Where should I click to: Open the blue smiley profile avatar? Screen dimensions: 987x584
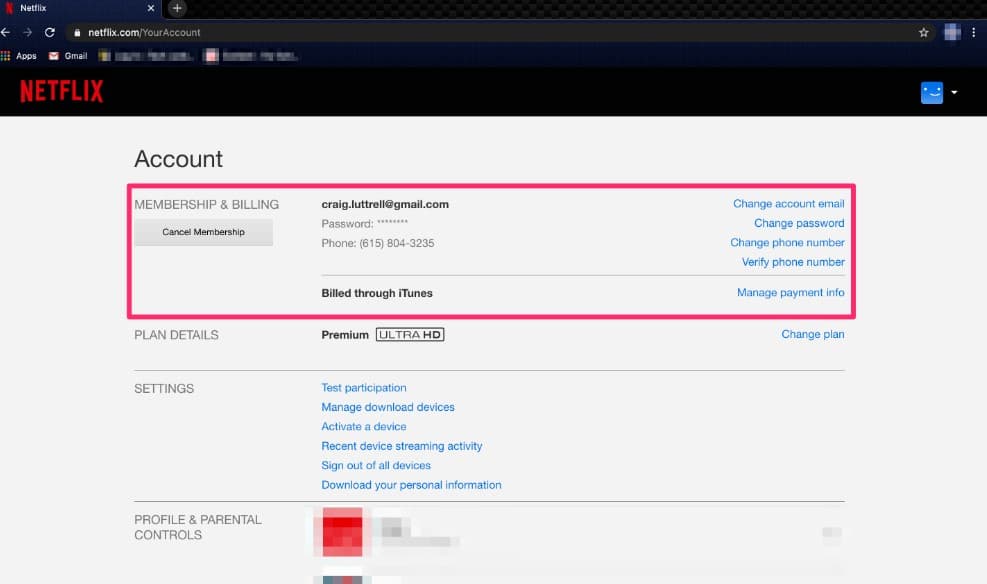pyautogui.click(x=932, y=93)
